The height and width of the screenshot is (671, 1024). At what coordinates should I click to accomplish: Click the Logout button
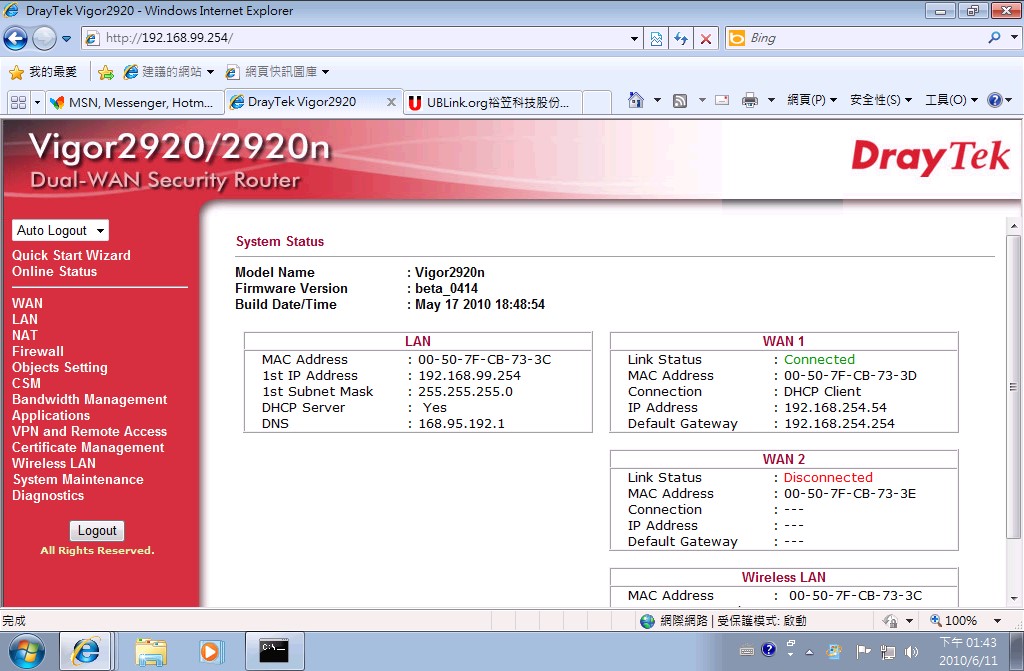coord(97,531)
